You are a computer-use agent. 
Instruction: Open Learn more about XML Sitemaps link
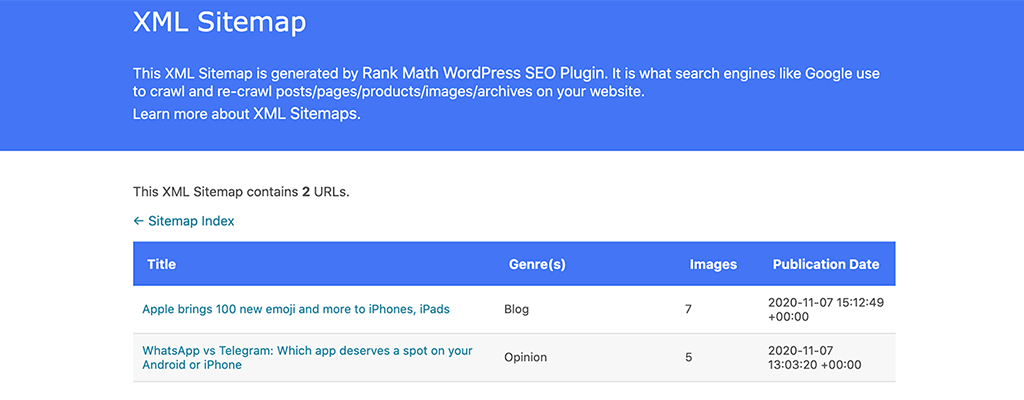[x=246, y=114]
